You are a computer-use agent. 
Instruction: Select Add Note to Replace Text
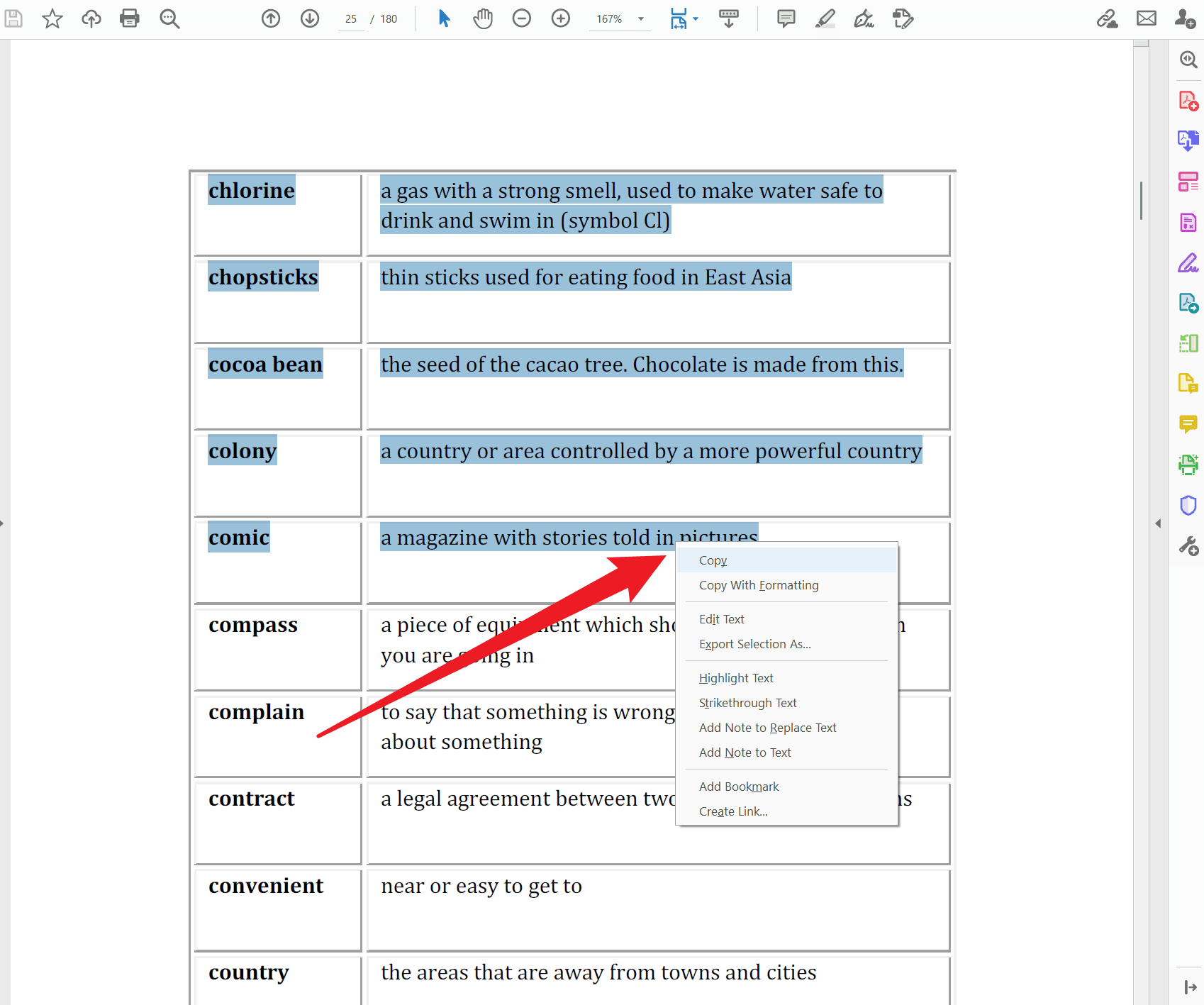coord(787,728)
